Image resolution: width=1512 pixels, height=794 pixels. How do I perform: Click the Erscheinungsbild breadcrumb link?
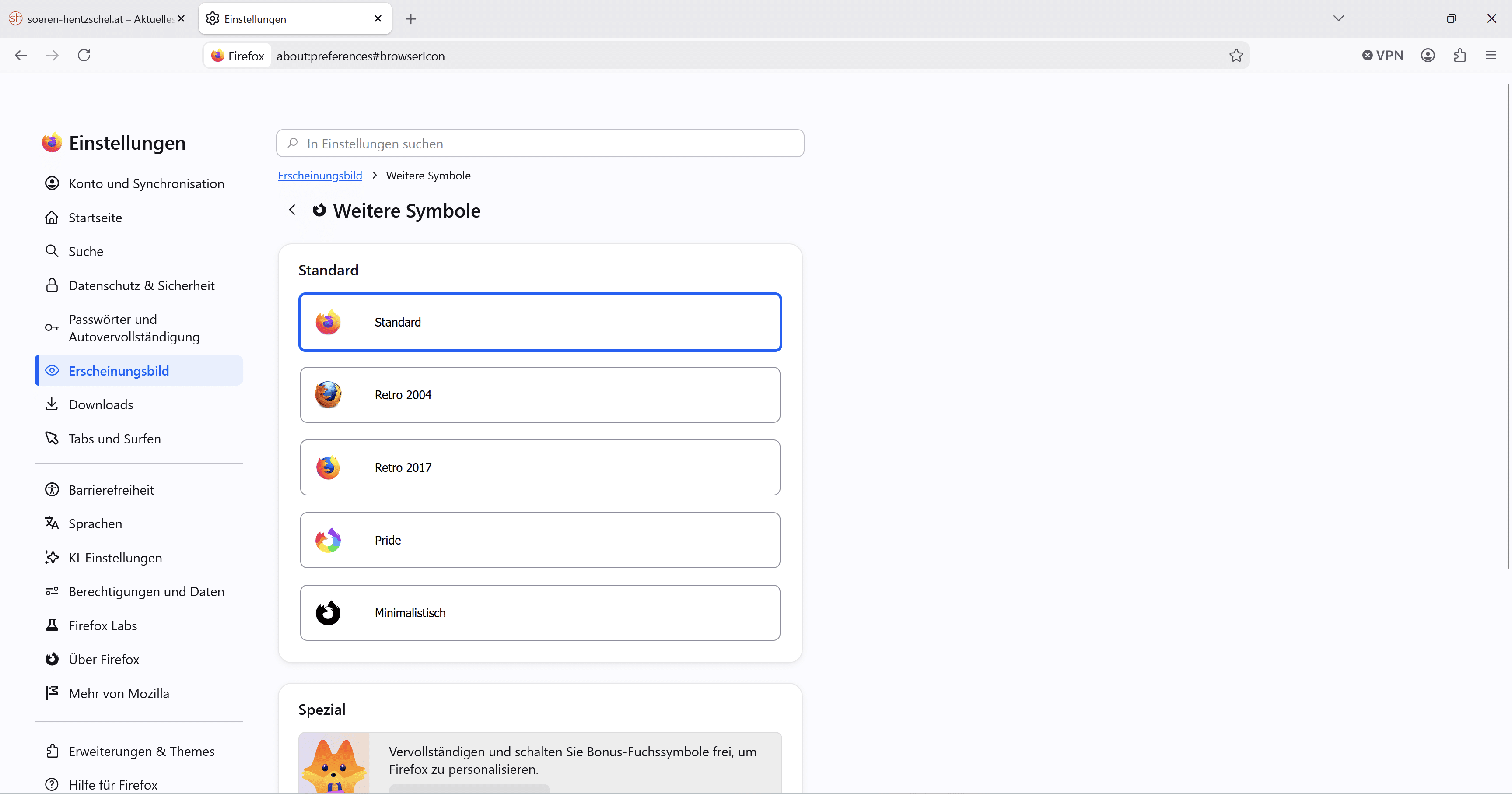(x=320, y=176)
